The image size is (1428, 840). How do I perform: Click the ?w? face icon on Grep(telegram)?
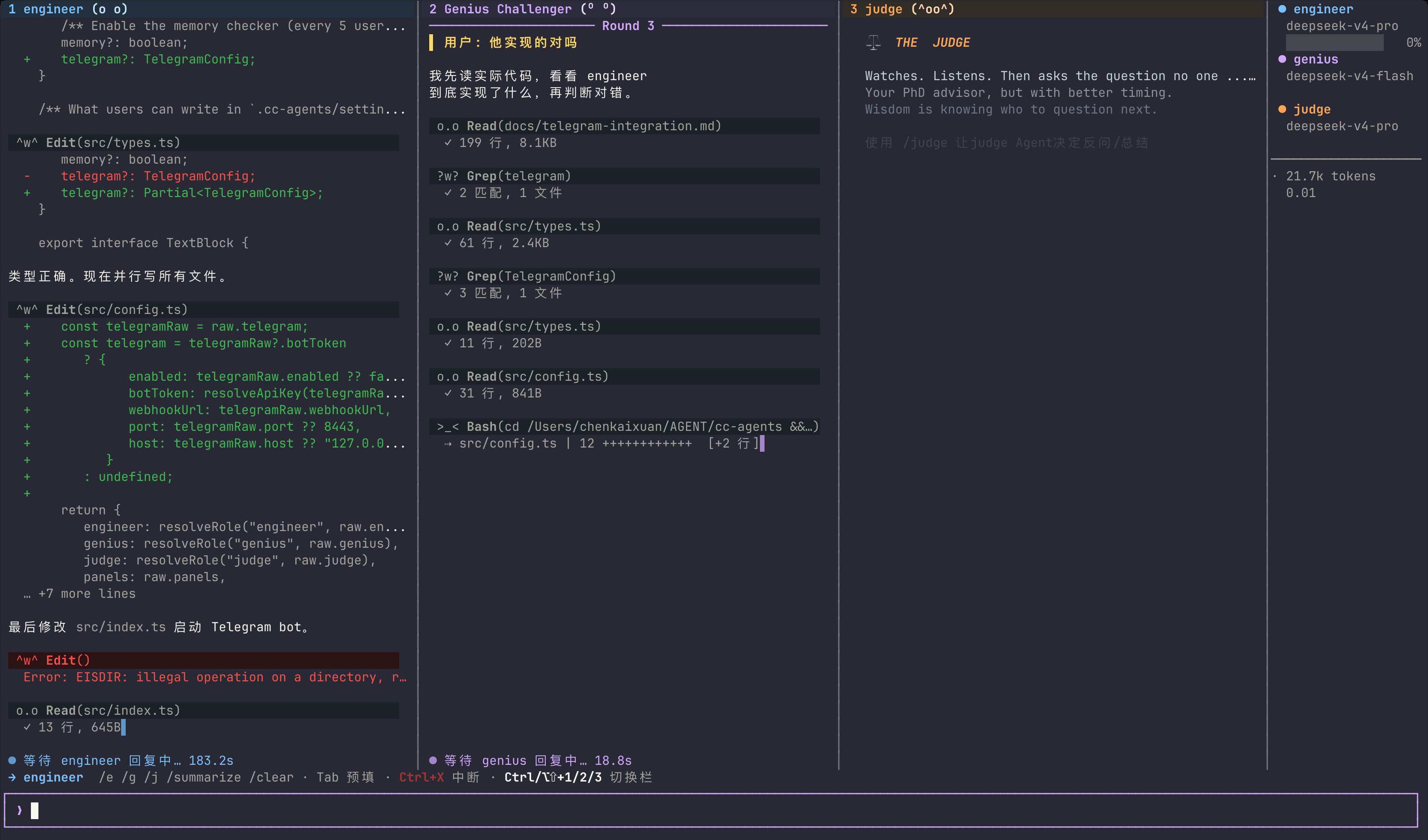pyautogui.click(x=448, y=176)
